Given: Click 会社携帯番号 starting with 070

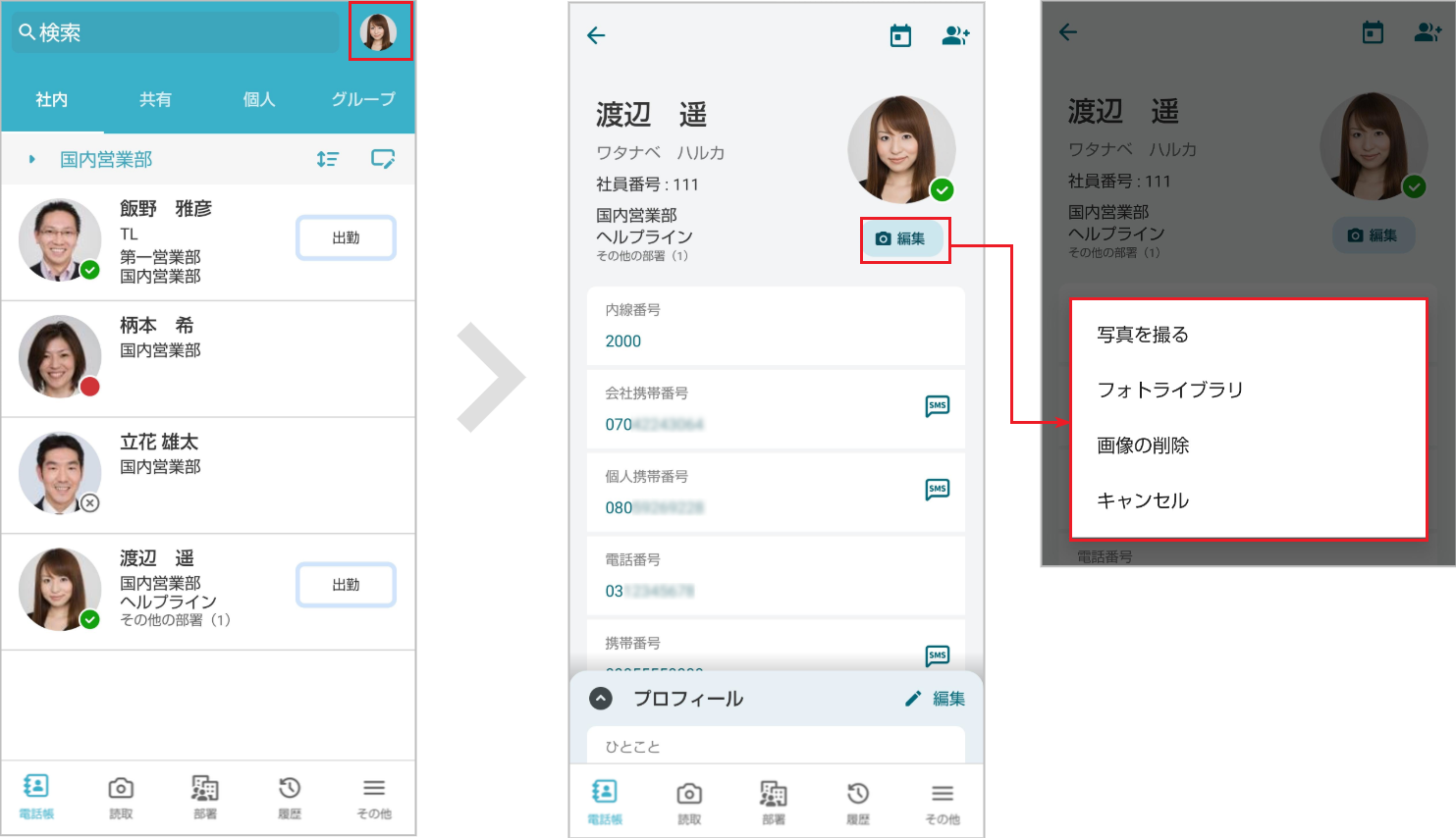Looking at the screenshot, I should click(655, 424).
